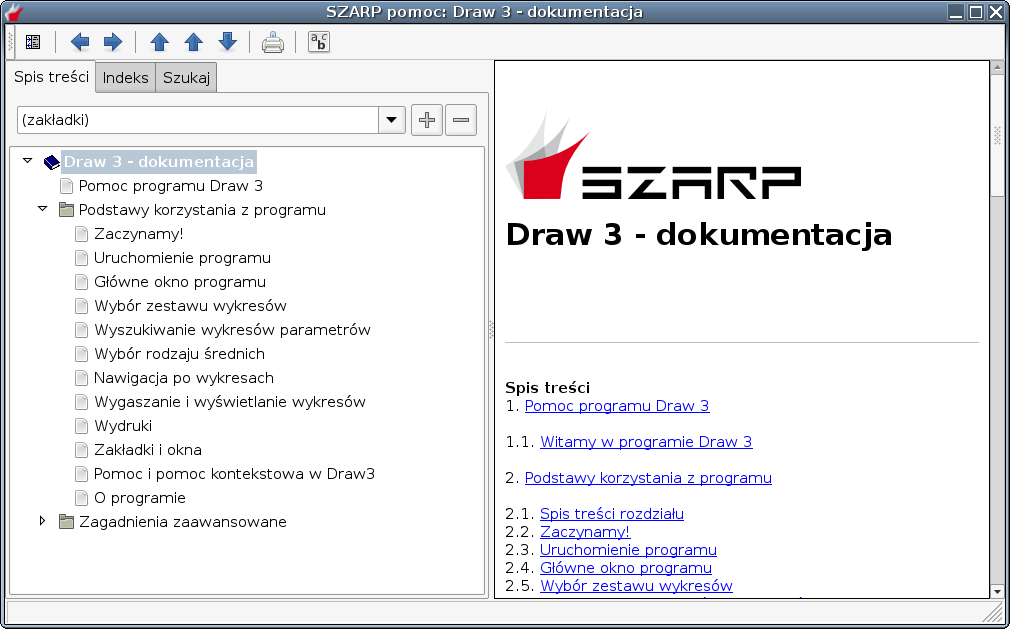Select tree item Wybór rodzaju średnich

(x=179, y=353)
